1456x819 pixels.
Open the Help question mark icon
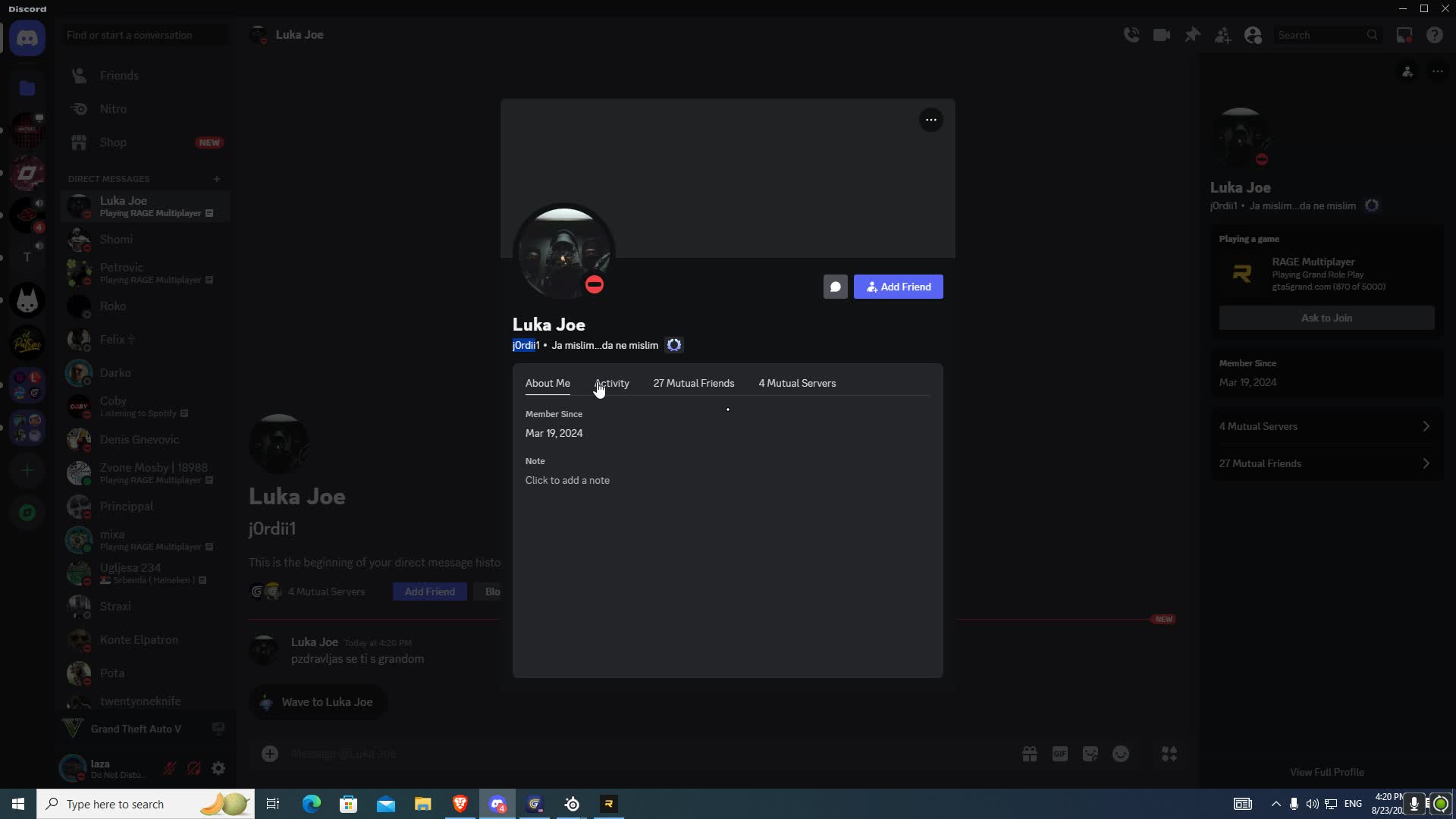point(1435,35)
